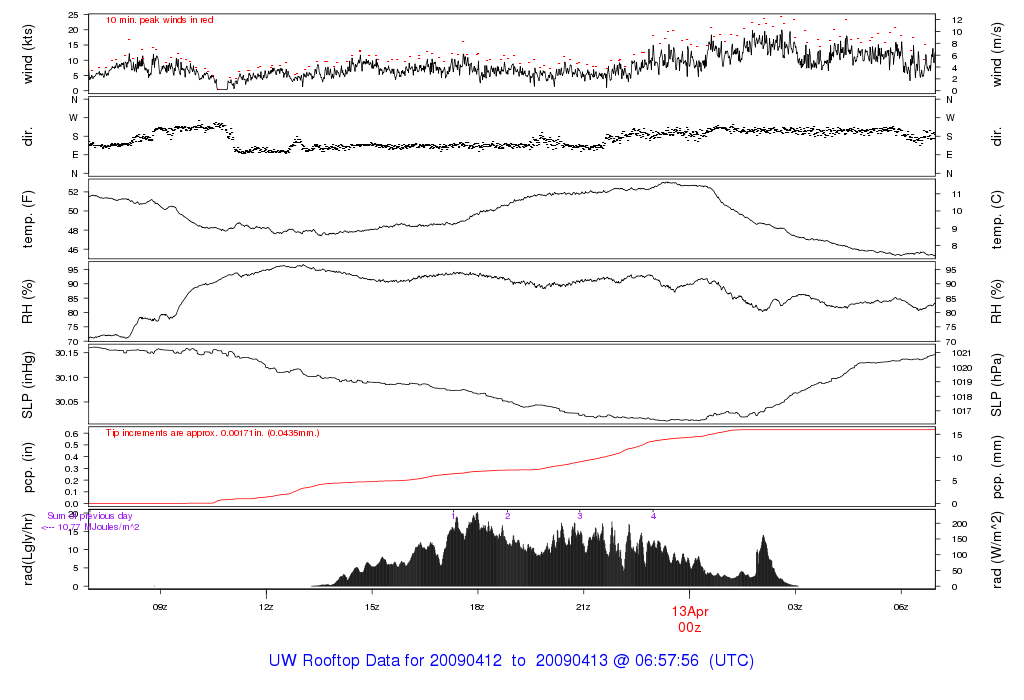
Task: Click the 'rad (W/m^2)' axis label
Action: click(x=997, y=549)
